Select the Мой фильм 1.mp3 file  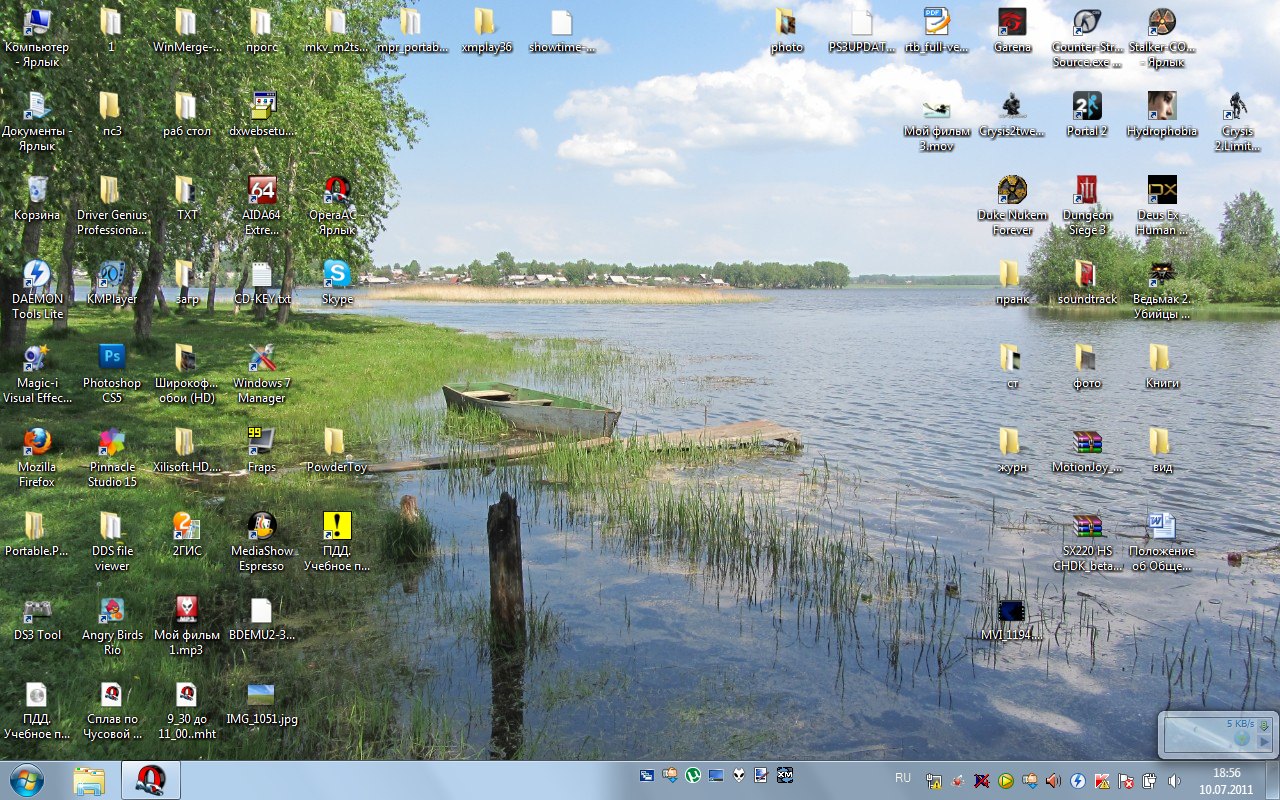click(x=187, y=626)
